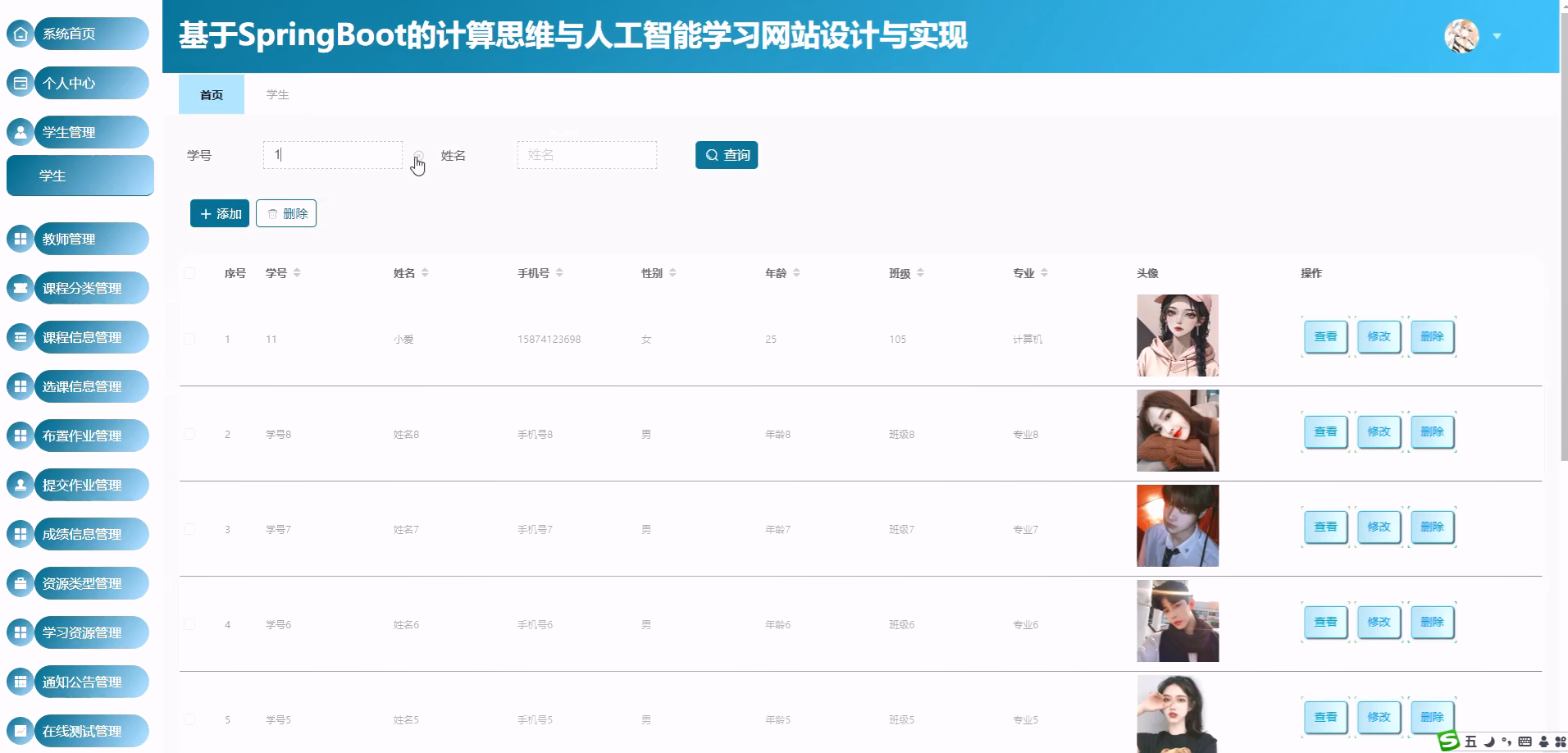This screenshot has height=753, width=1568.
Task: Sort table by 班级 column
Action: pos(920,273)
